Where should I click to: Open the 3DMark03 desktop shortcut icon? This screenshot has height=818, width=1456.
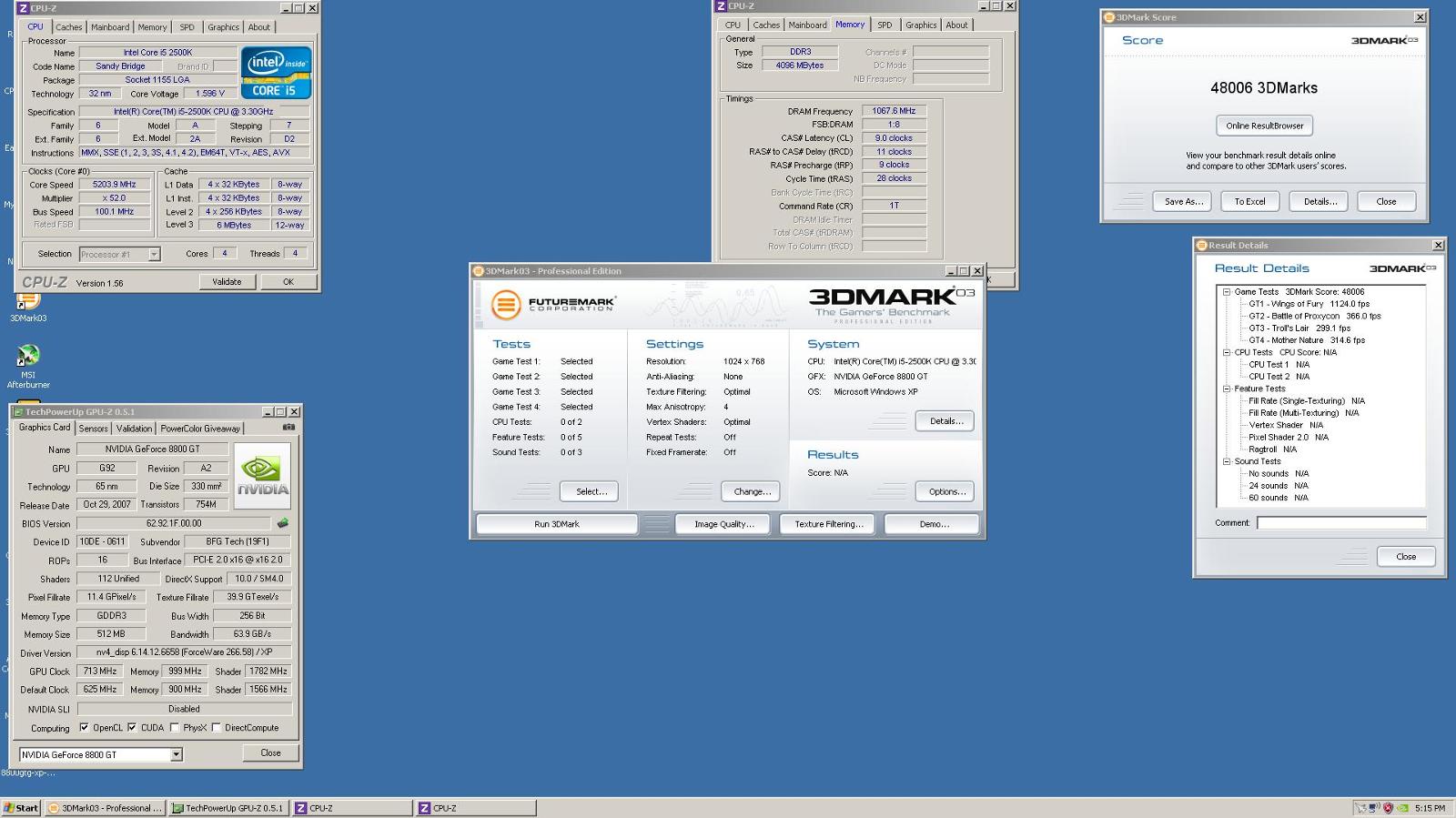(x=27, y=303)
